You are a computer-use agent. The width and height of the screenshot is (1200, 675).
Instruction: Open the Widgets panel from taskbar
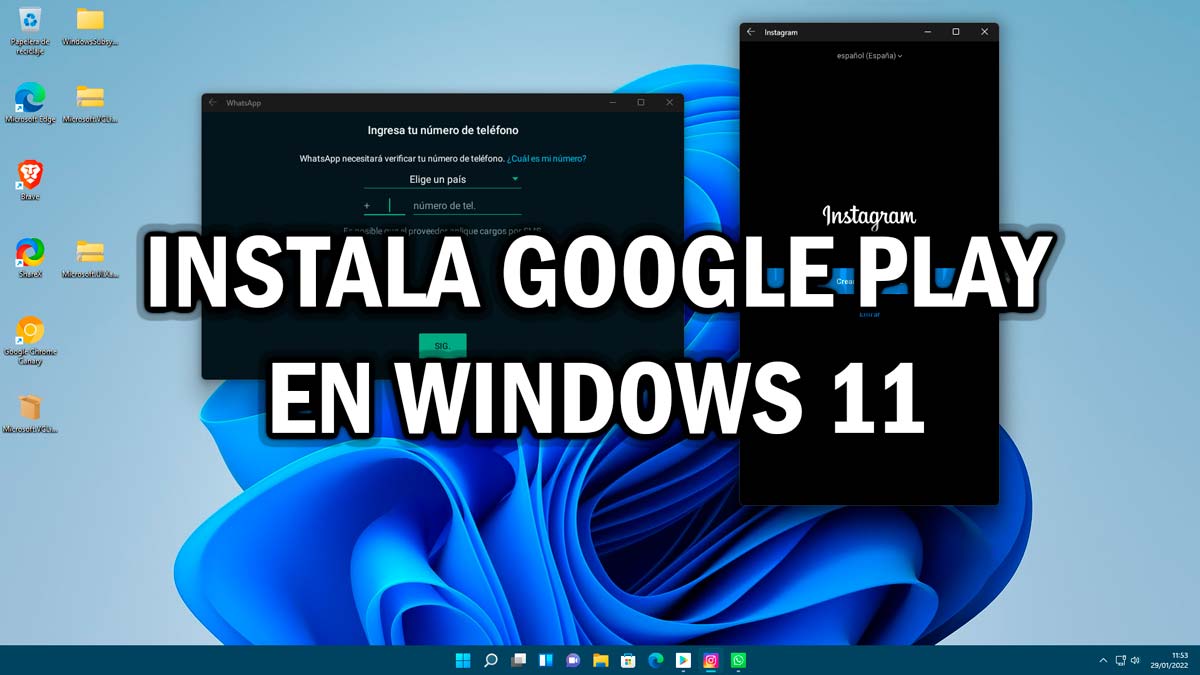pyautogui.click(x=546, y=660)
